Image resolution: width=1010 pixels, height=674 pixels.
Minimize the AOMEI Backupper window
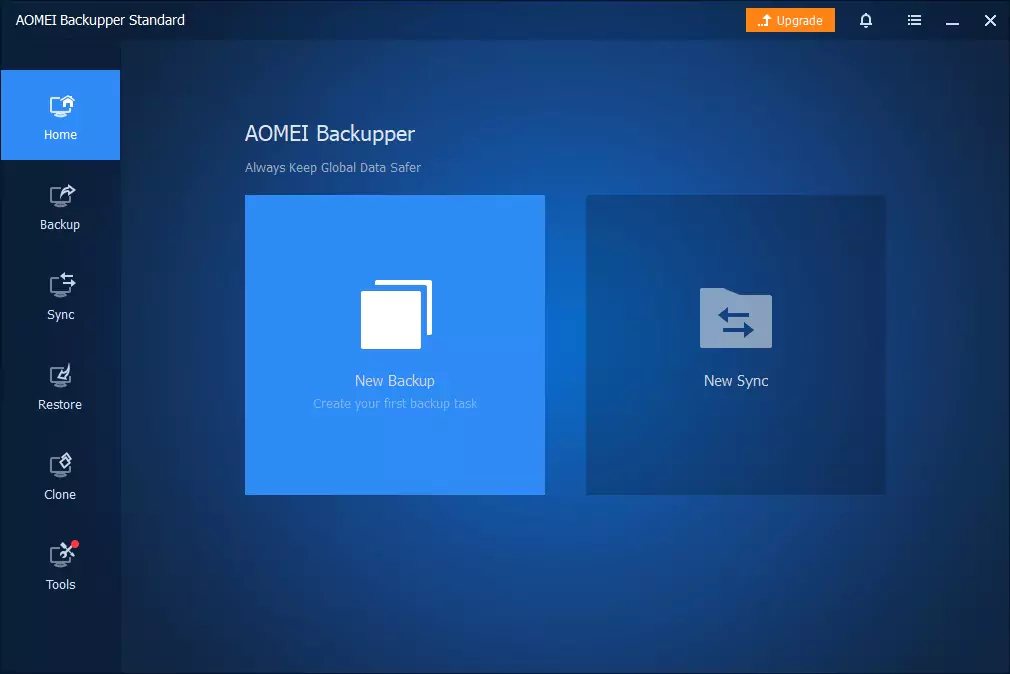tap(952, 21)
